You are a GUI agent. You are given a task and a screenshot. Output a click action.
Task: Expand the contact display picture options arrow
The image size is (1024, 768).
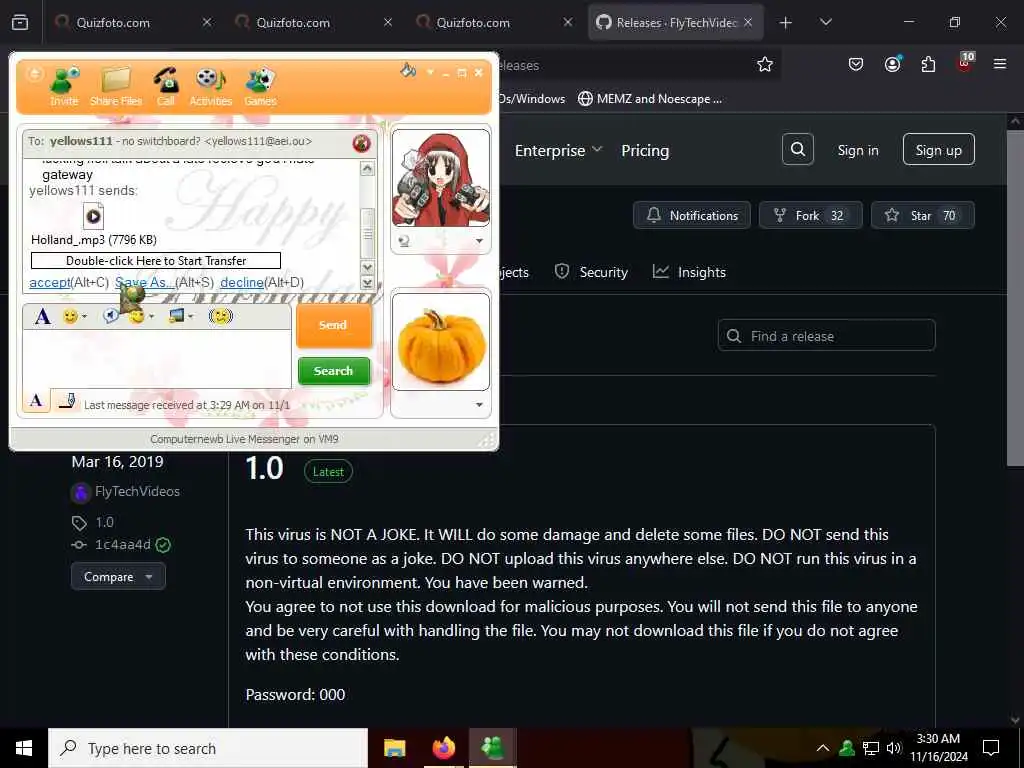coord(479,241)
